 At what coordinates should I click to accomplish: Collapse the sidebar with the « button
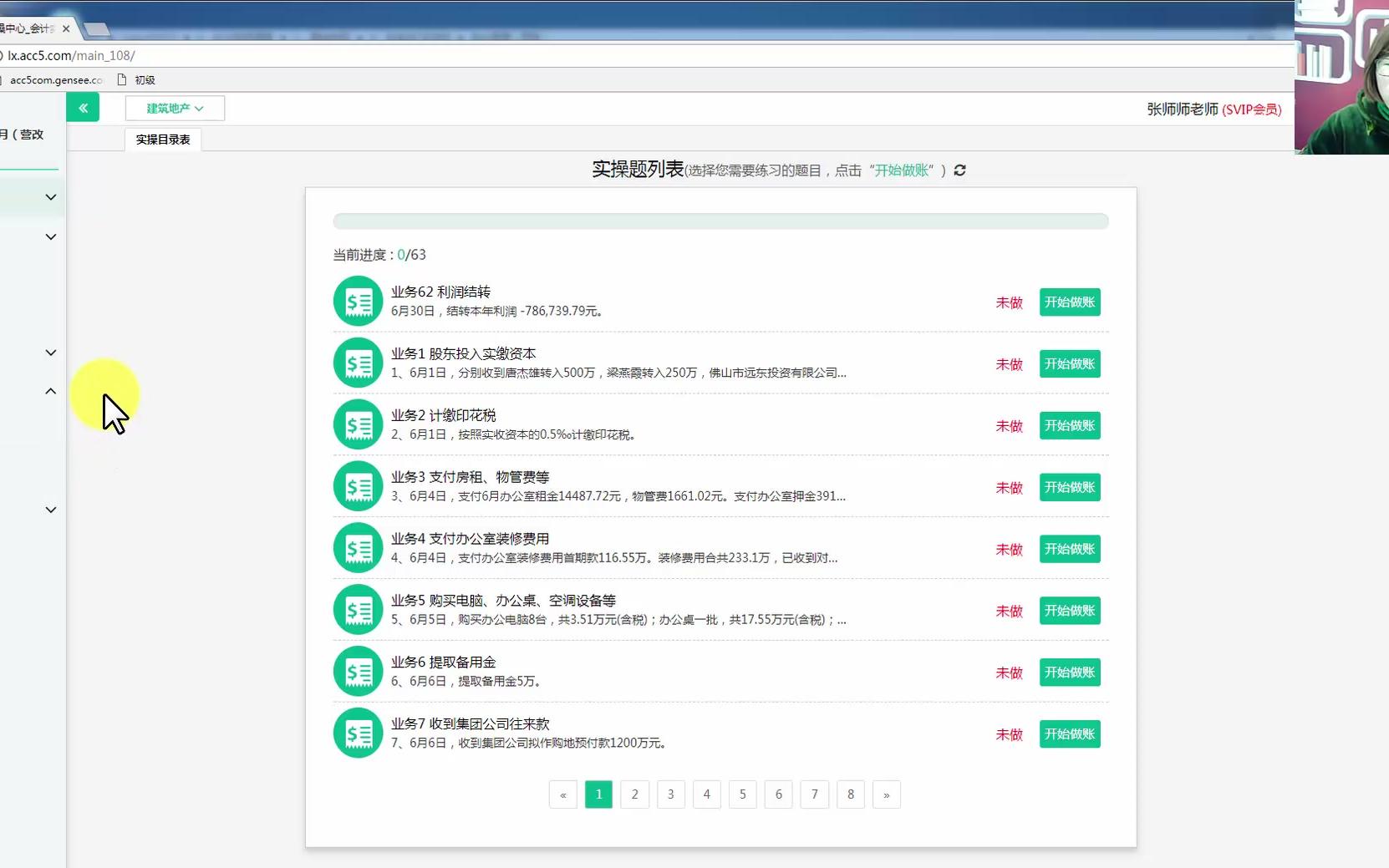point(83,108)
